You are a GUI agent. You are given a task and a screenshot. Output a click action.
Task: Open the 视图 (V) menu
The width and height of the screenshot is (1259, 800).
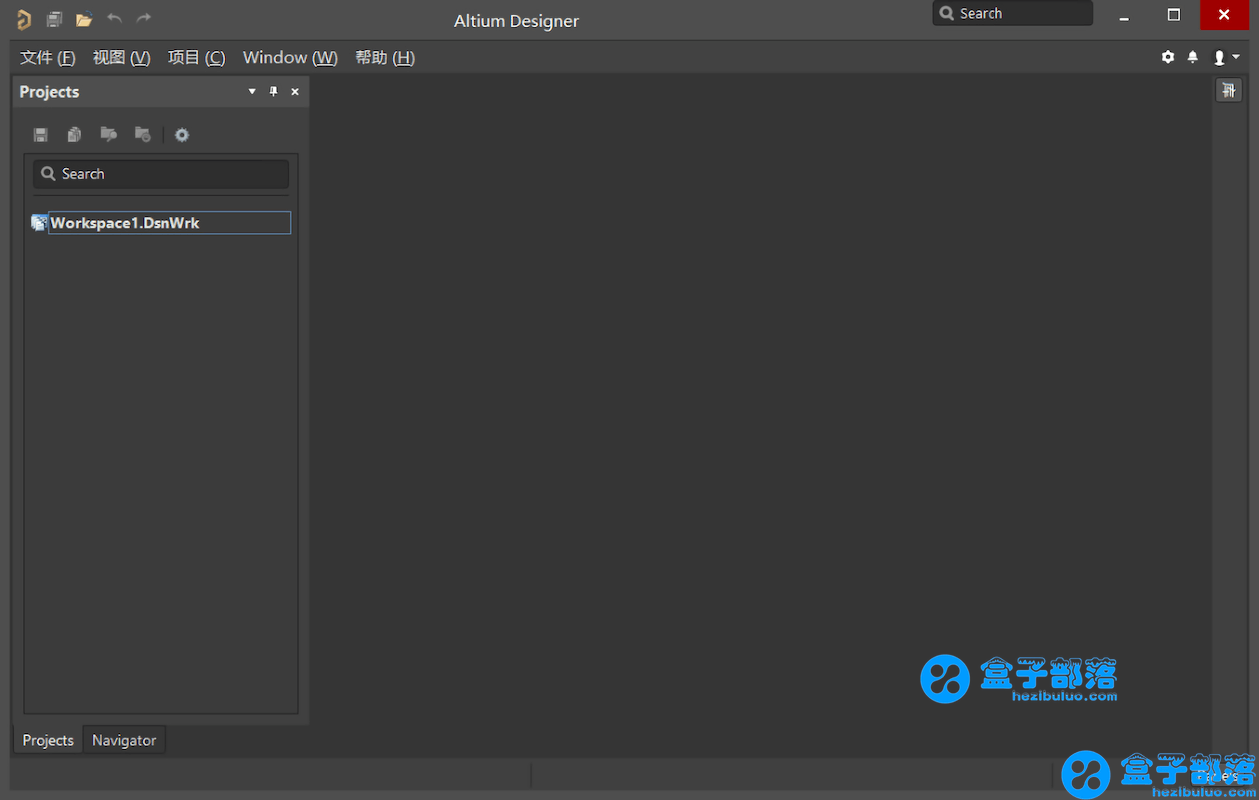tap(121, 58)
